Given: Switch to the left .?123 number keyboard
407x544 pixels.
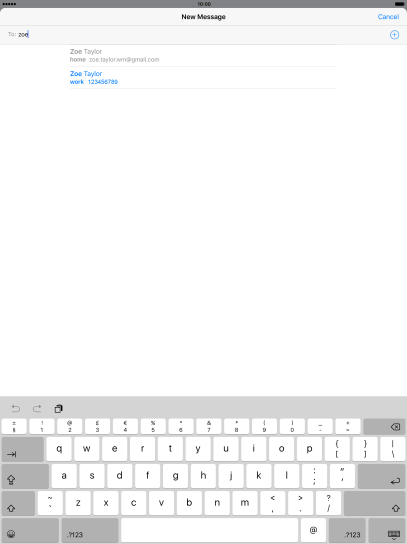Looking at the screenshot, I should click(90, 530).
